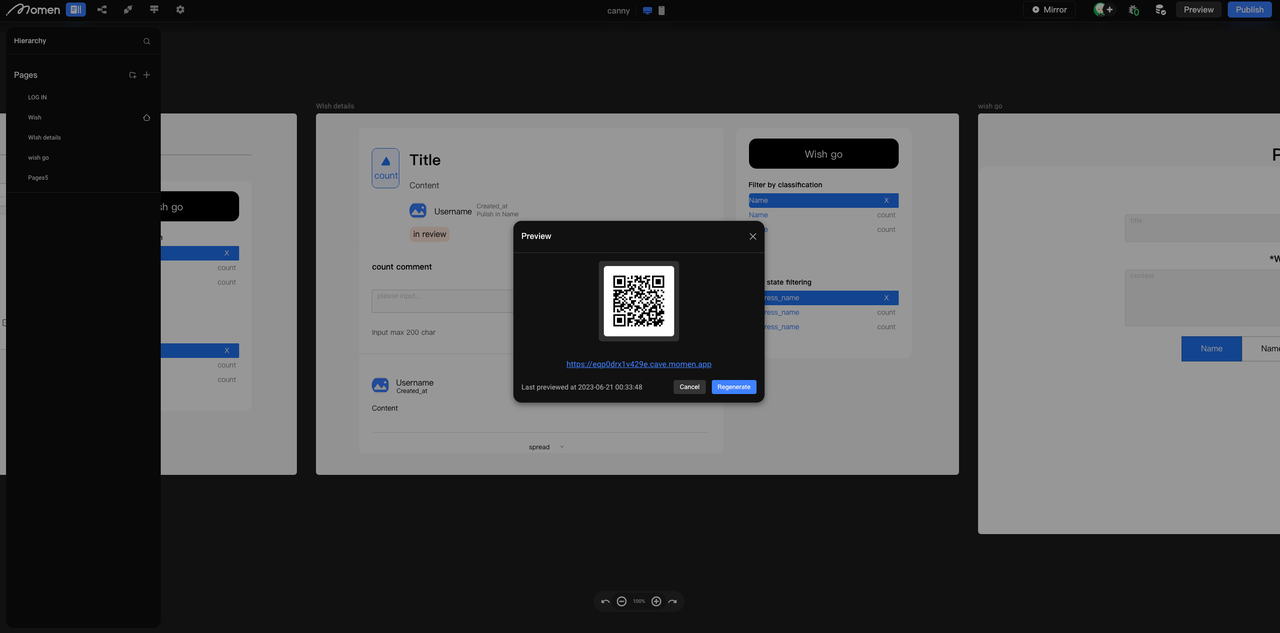The height and width of the screenshot is (633, 1280).
Task: Click the 'Title' heading text
Action: pyautogui.click(x=425, y=160)
